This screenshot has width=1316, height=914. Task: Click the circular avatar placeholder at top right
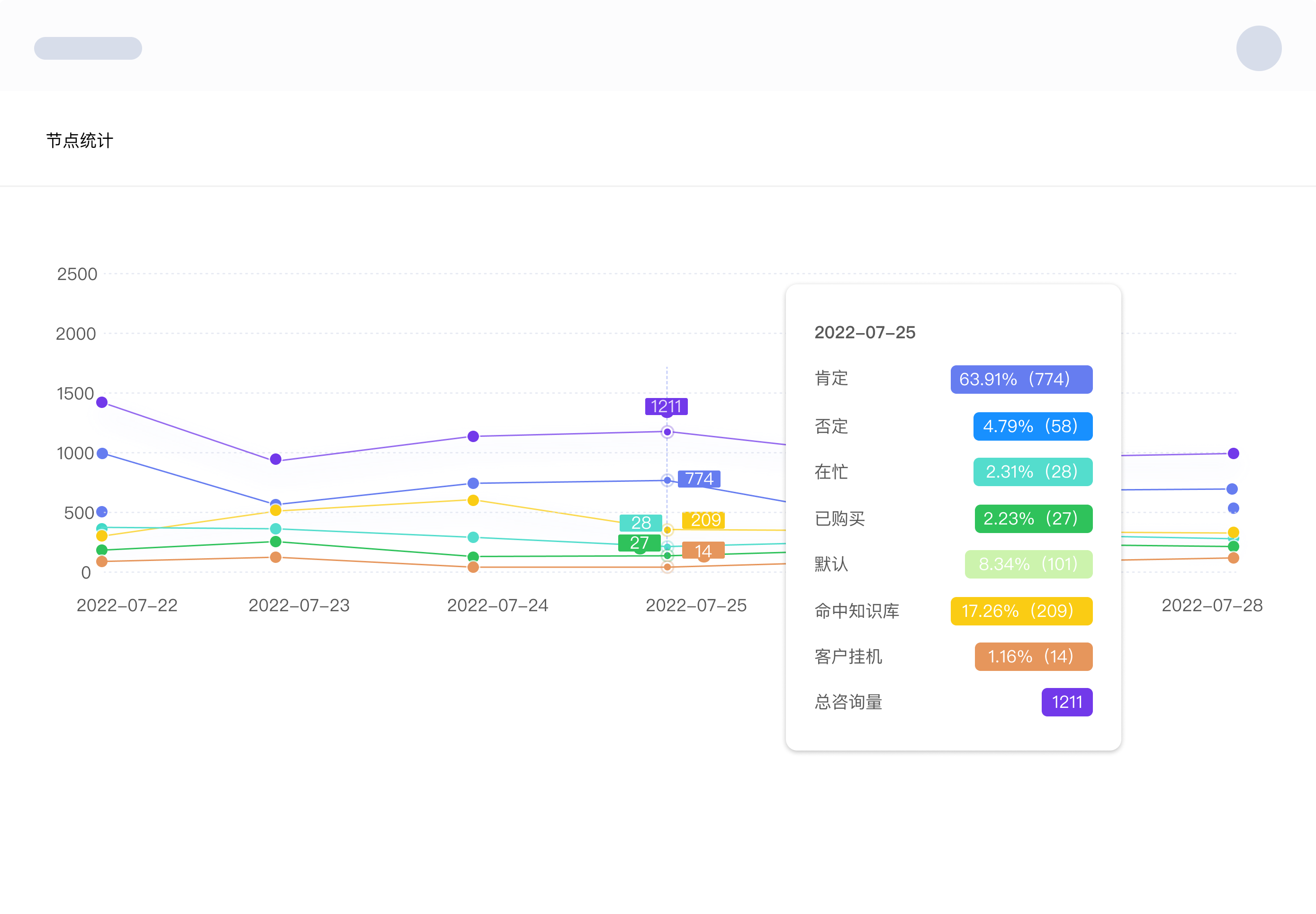point(1258,48)
